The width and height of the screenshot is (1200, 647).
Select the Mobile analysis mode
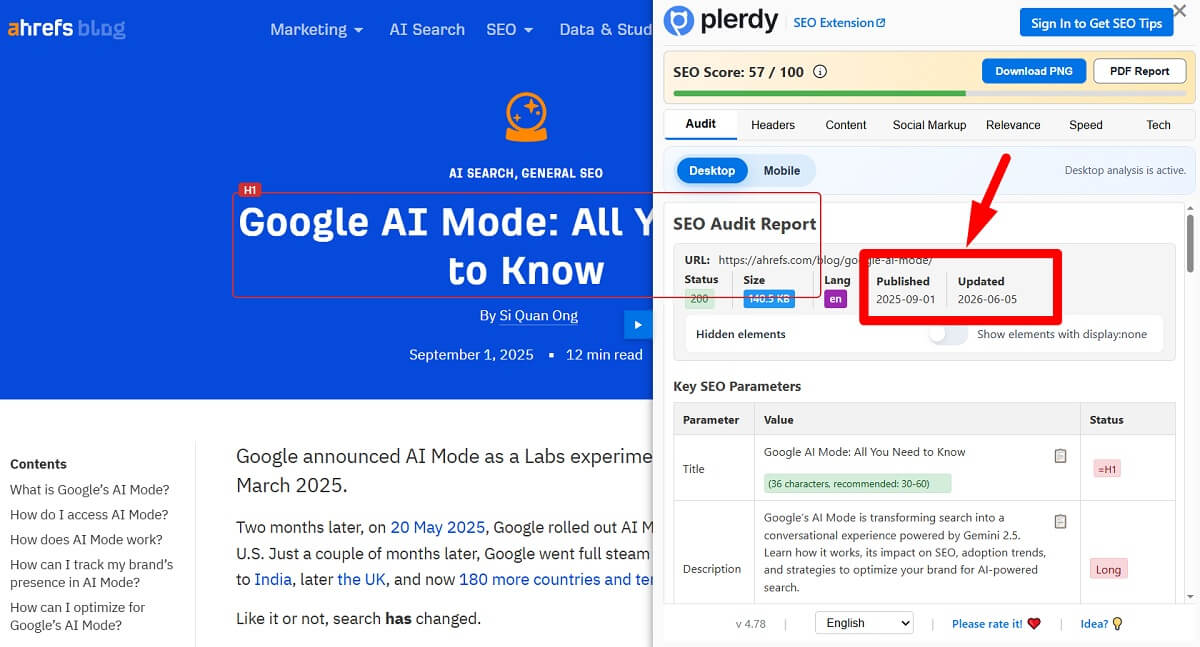point(781,170)
